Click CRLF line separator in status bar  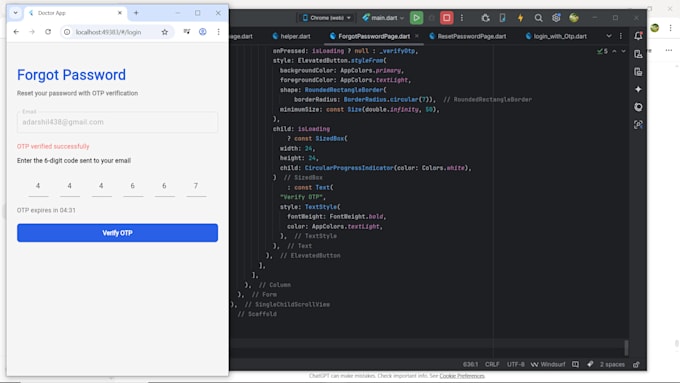click(x=492, y=364)
